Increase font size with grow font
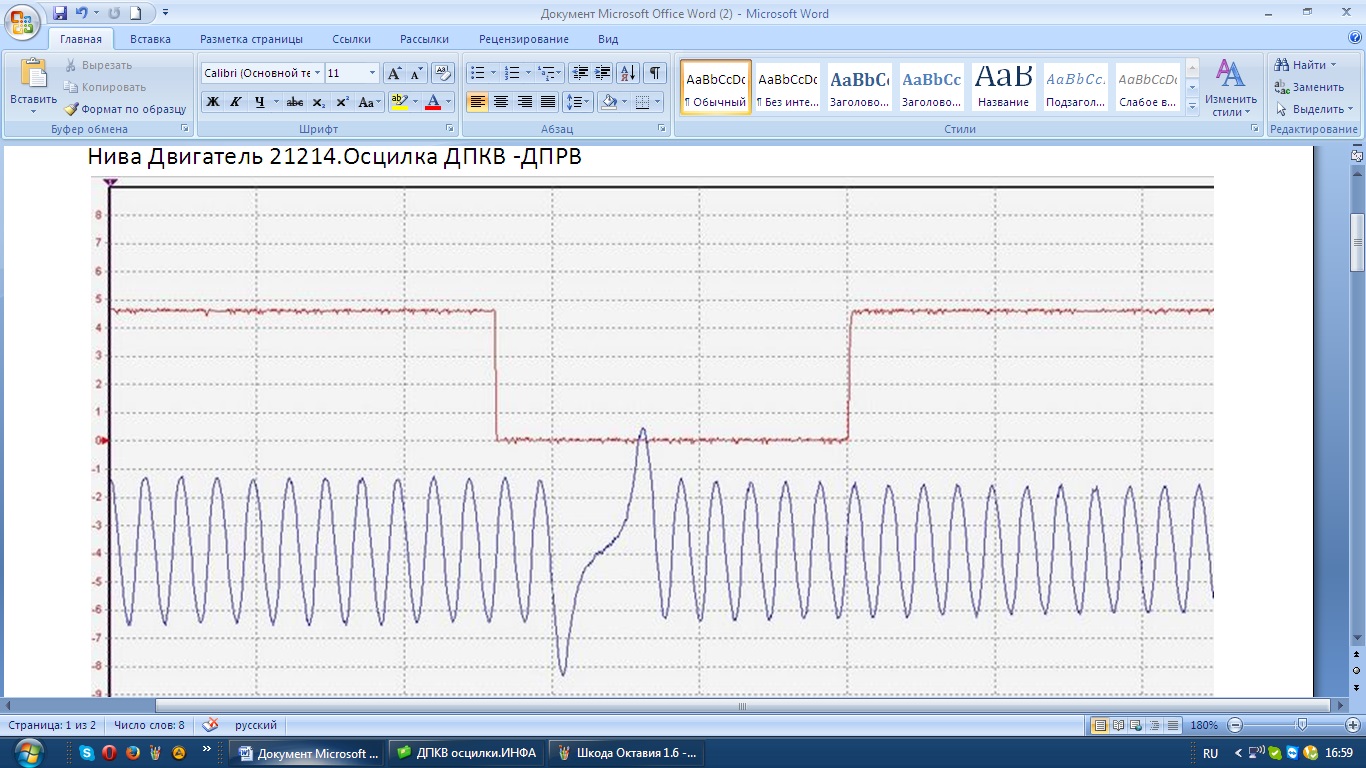Viewport: 1366px width, 768px height. [394, 73]
